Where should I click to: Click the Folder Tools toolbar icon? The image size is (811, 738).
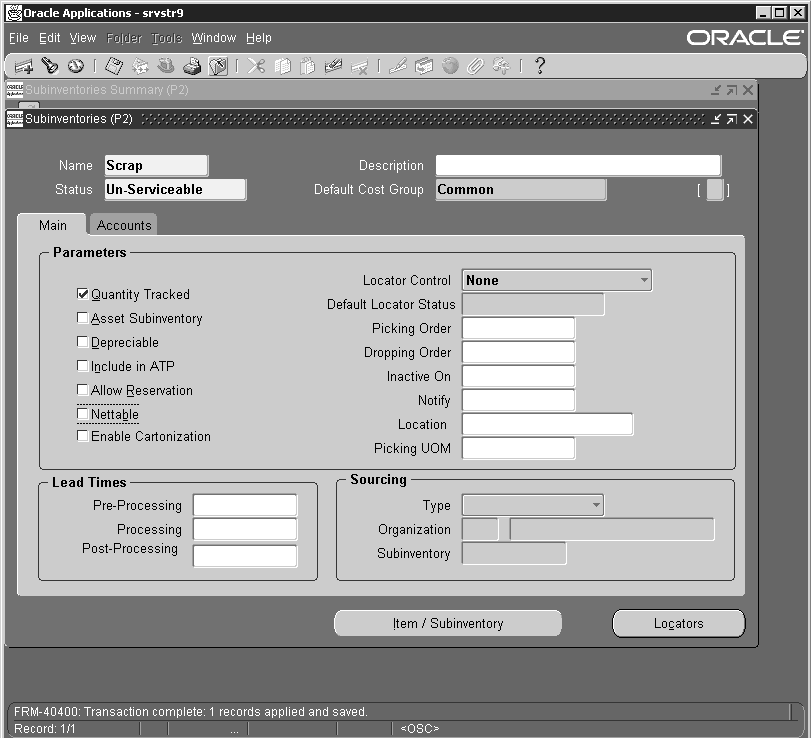click(x=501, y=66)
